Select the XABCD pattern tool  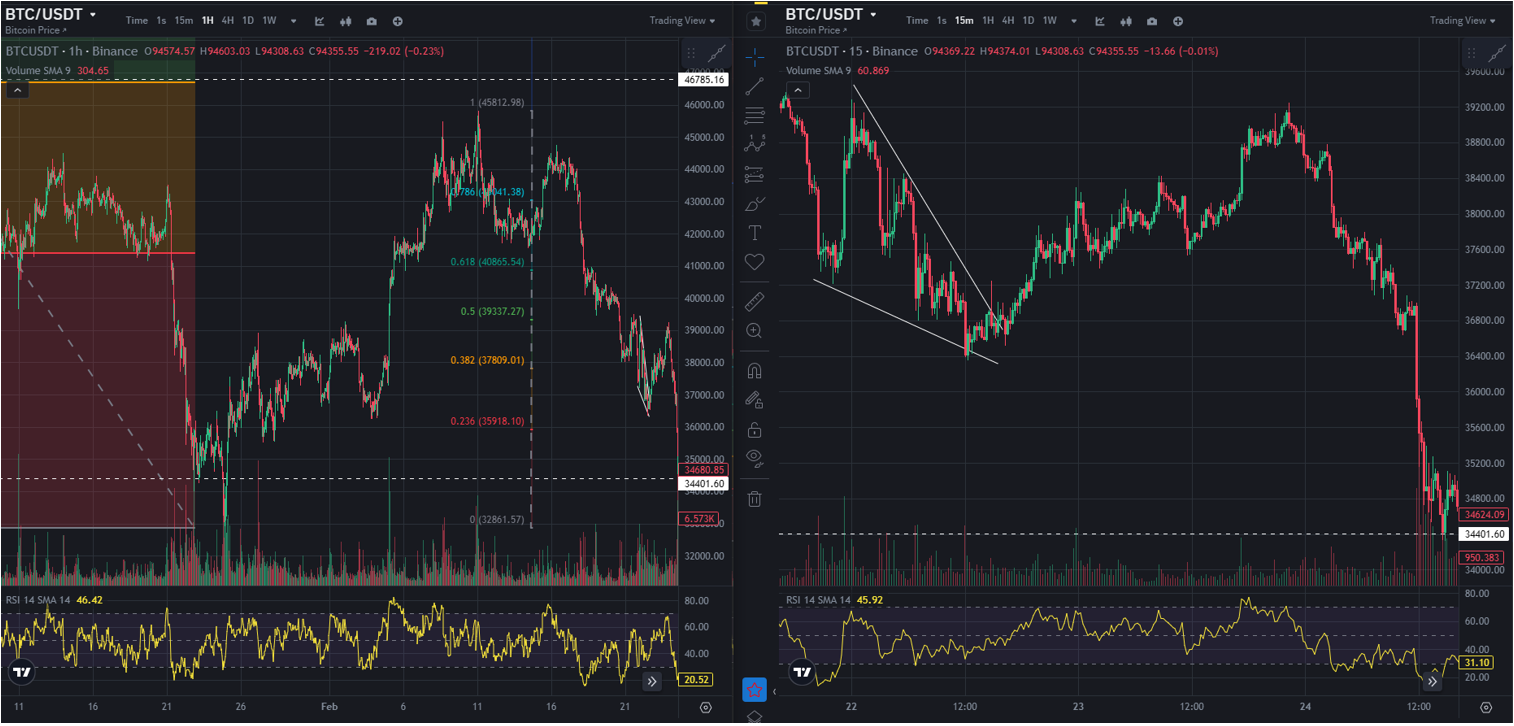[x=755, y=144]
